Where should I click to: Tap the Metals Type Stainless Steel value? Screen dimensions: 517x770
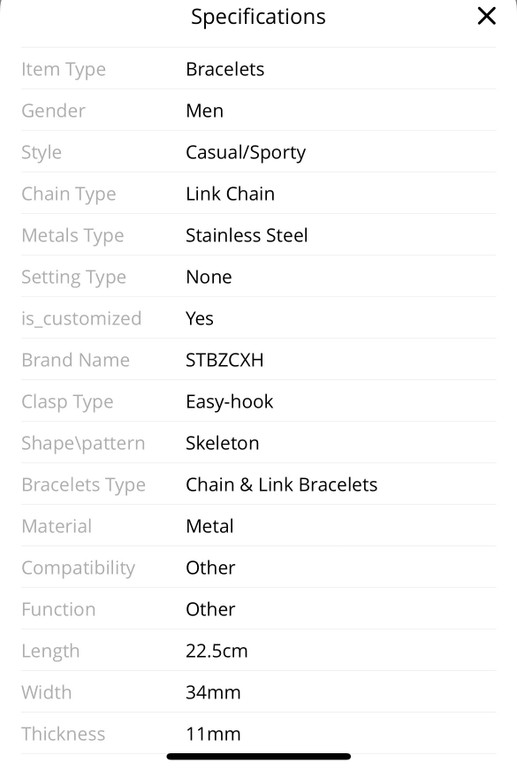pos(246,236)
